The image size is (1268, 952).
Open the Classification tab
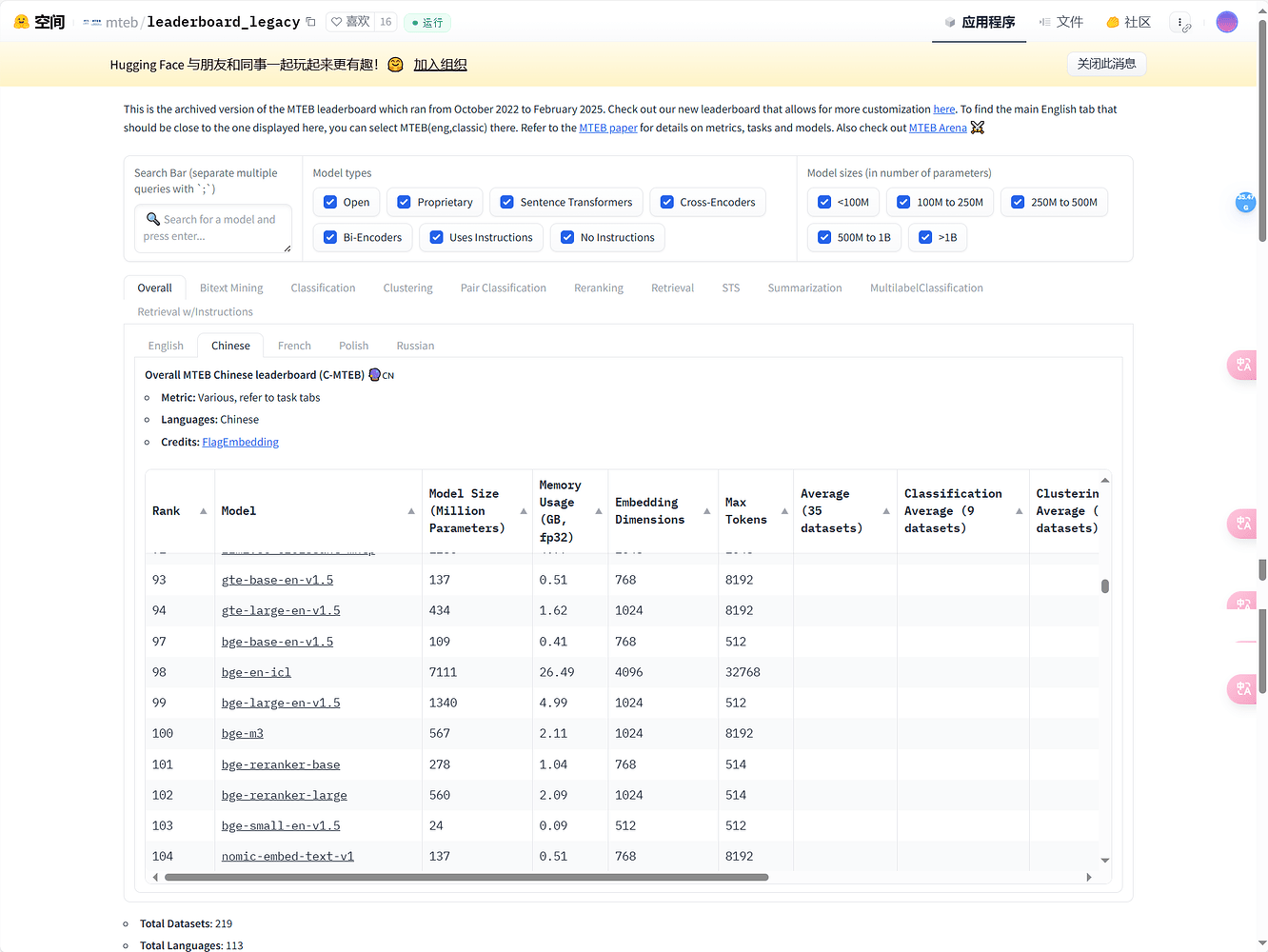click(323, 288)
